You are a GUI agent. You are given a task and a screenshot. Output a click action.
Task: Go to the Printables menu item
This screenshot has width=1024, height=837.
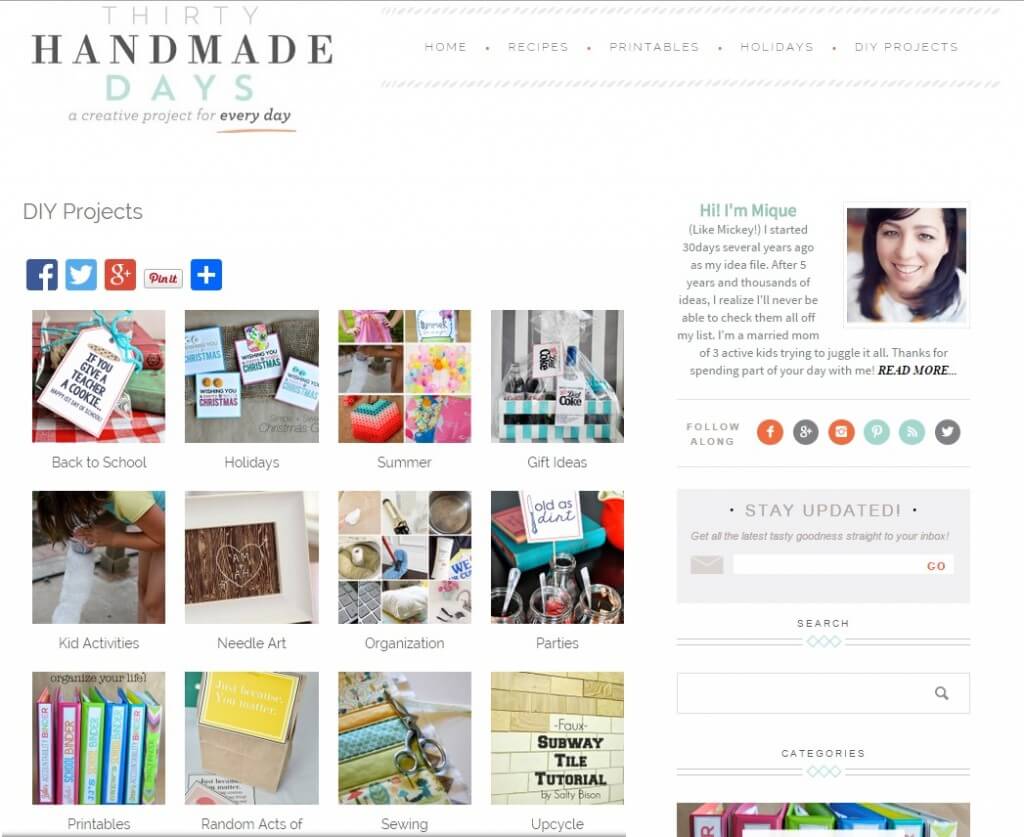[x=654, y=47]
